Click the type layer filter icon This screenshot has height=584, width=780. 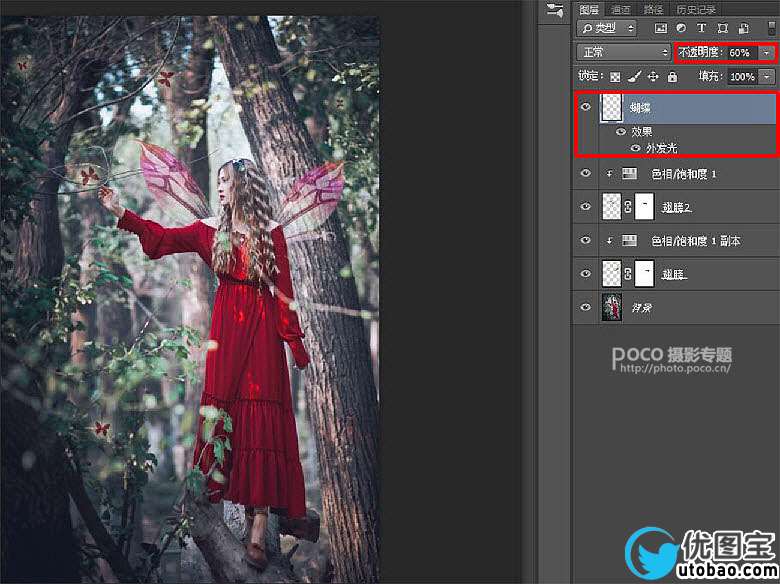pyautogui.click(x=701, y=28)
